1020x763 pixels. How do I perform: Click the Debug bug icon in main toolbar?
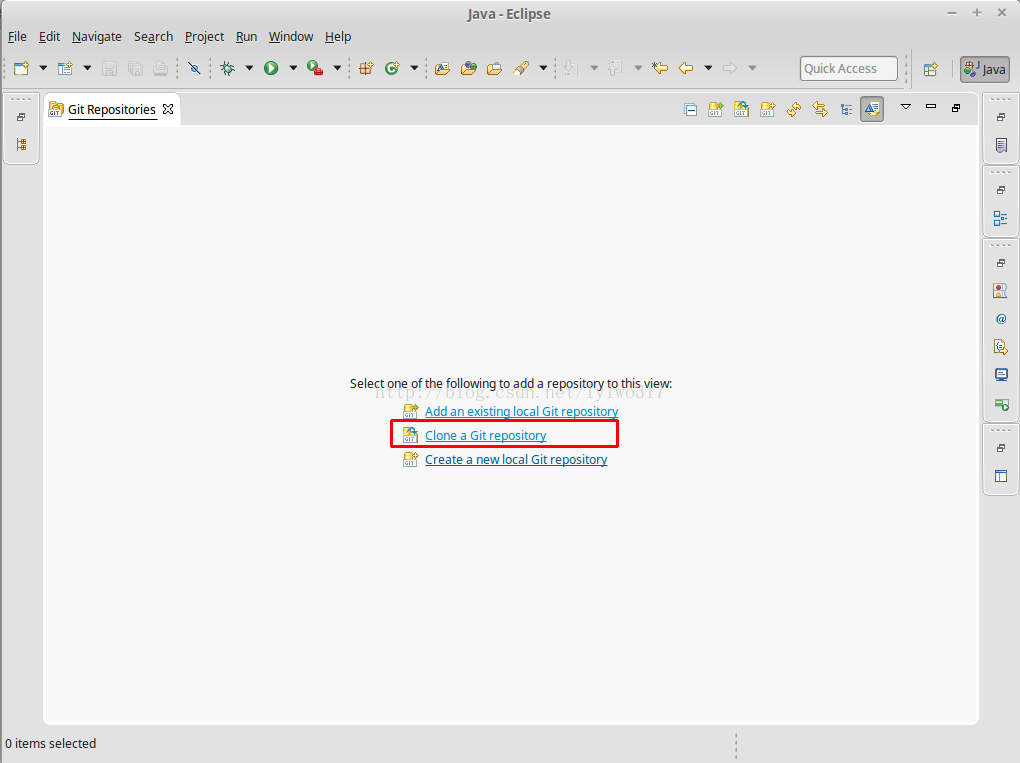[227, 68]
